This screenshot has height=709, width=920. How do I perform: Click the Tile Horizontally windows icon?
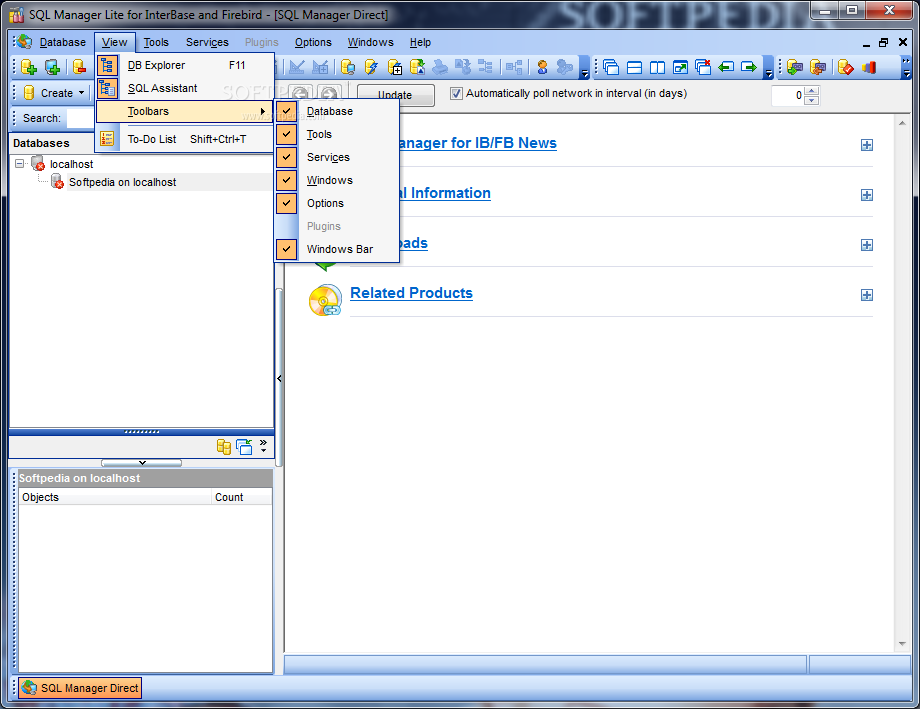coord(634,67)
